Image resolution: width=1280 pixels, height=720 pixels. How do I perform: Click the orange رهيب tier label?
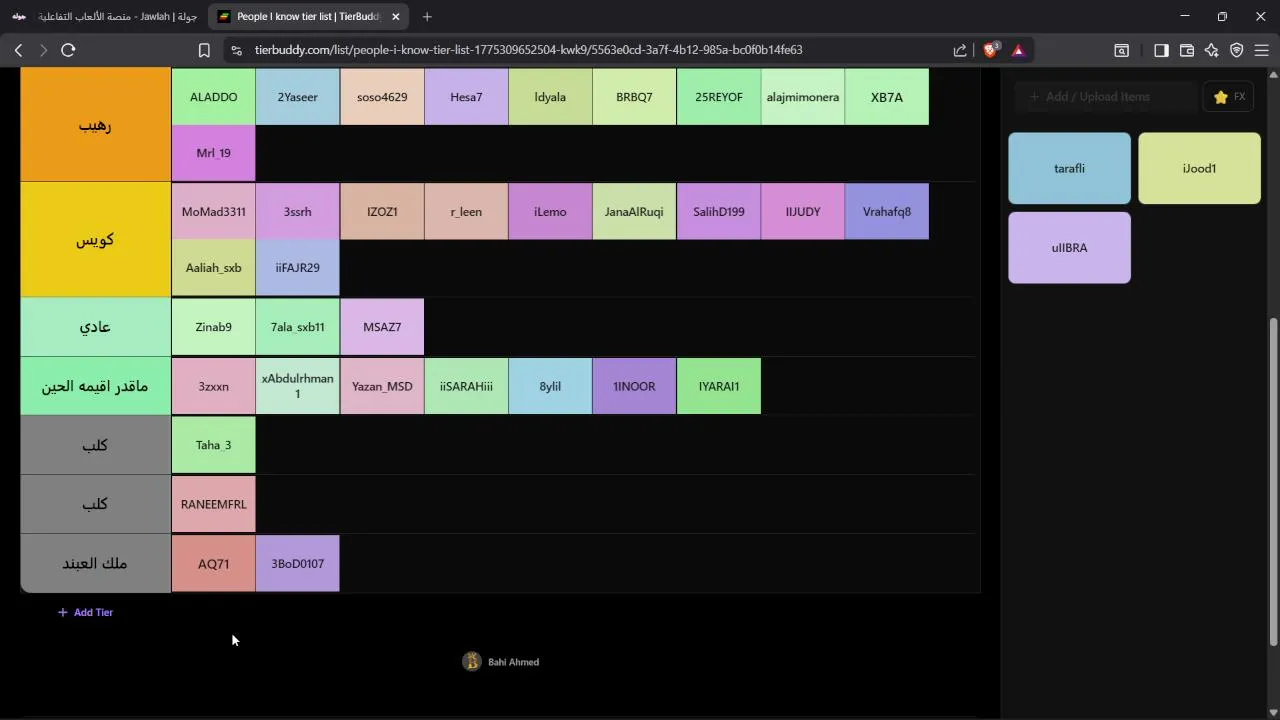pyautogui.click(x=96, y=125)
